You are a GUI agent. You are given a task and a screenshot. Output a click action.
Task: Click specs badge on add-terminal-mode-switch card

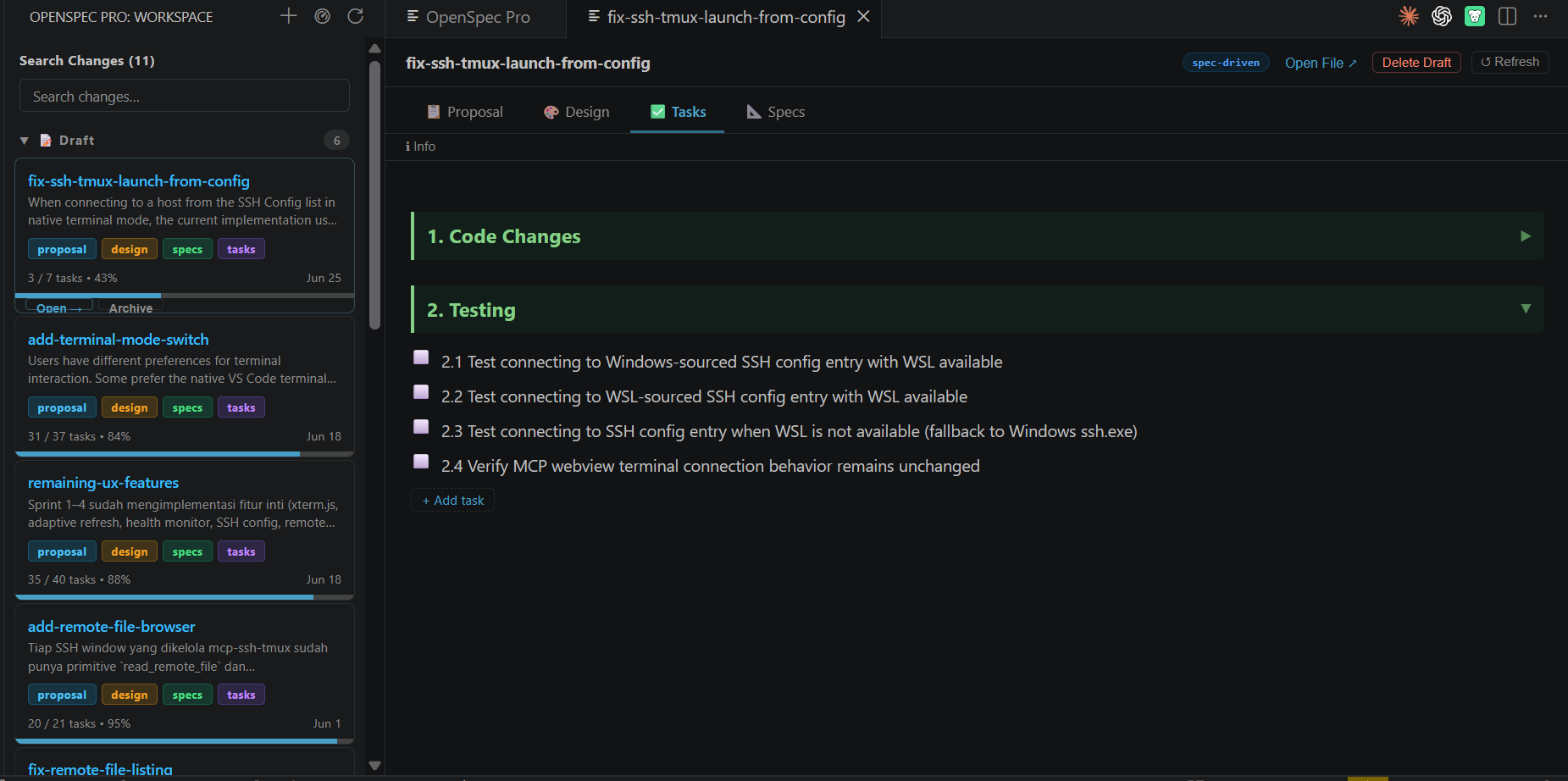pos(187,407)
